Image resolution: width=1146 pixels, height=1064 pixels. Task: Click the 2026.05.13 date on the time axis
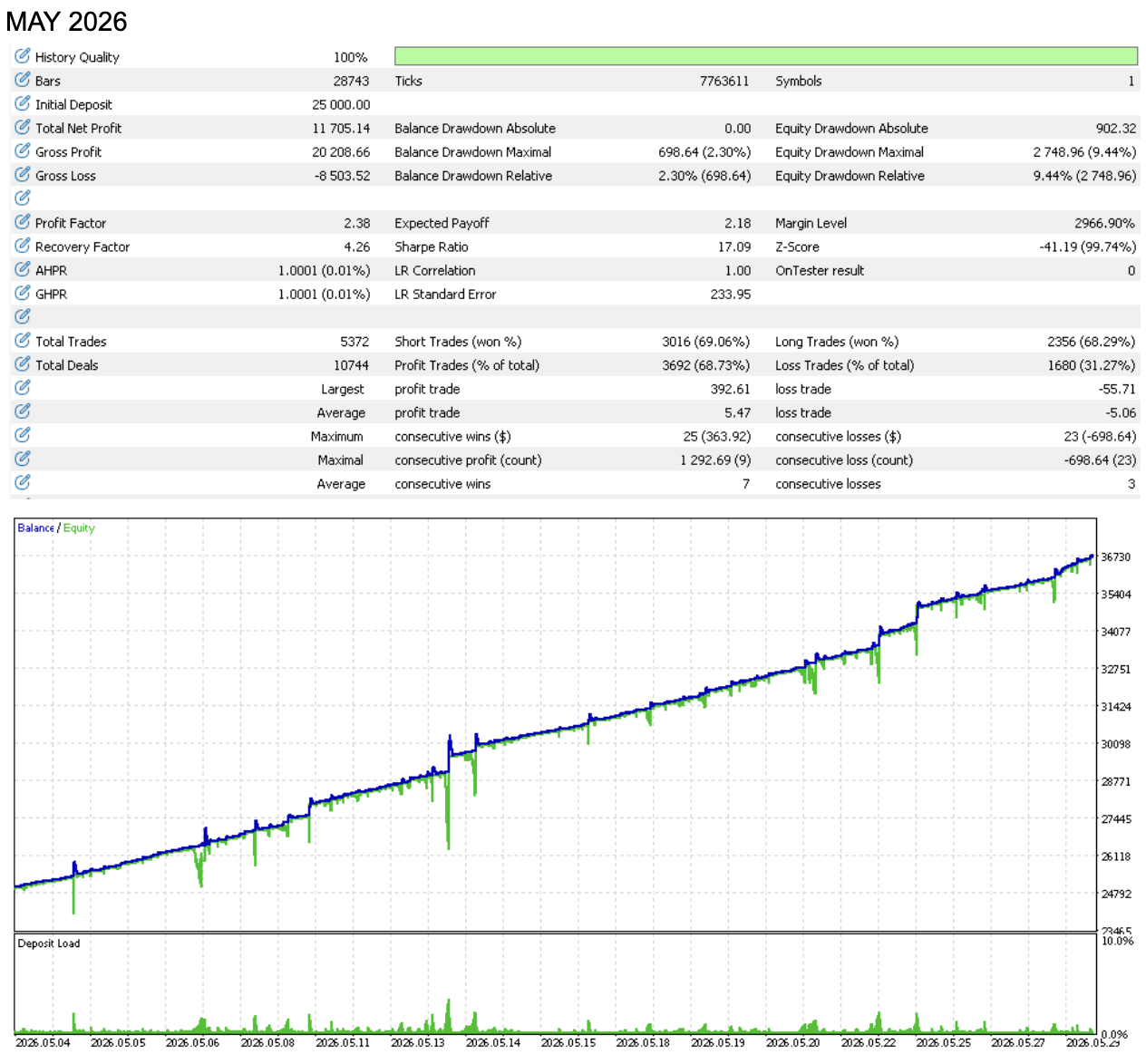tap(418, 1043)
